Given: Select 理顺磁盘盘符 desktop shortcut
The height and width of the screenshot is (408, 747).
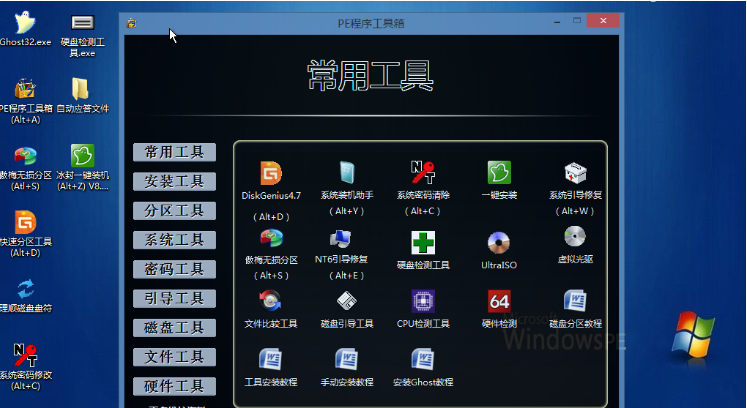Looking at the screenshot, I should [x=26, y=296].
